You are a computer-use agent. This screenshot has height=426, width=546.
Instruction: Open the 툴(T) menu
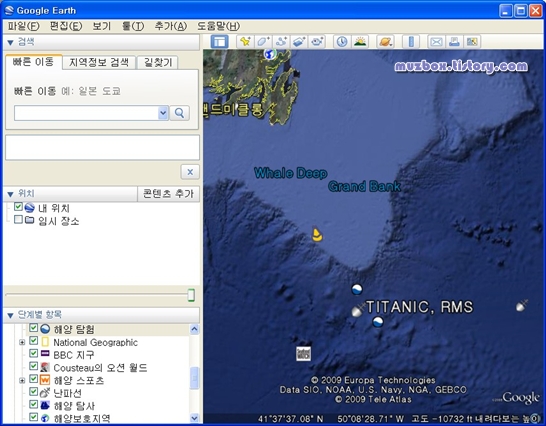(133, 26)
